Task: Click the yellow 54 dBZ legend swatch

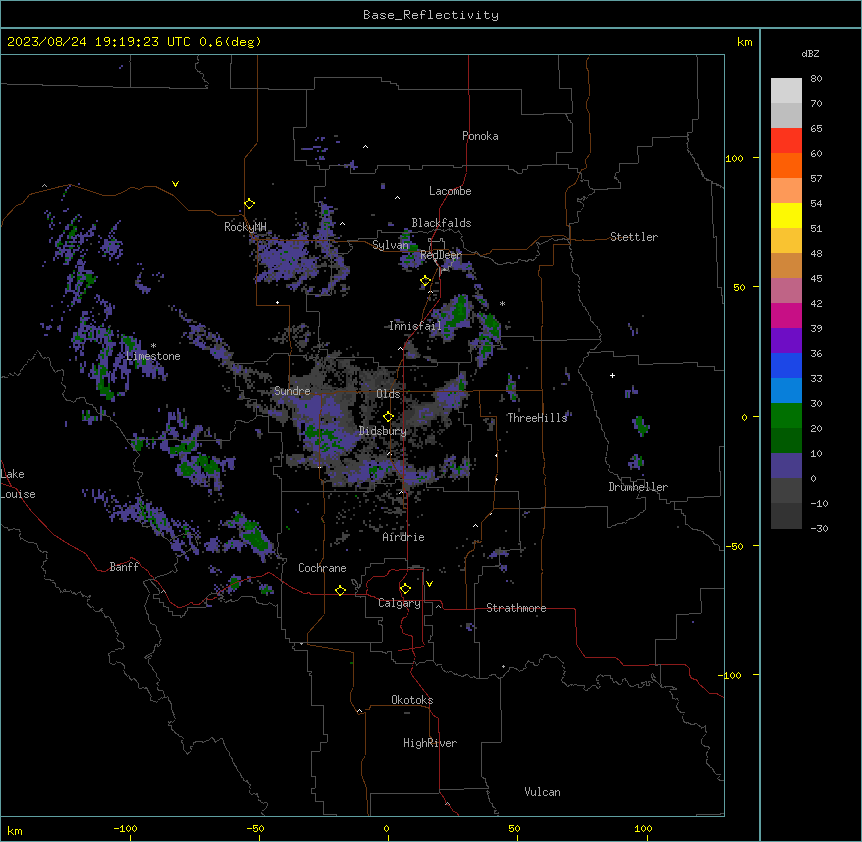Action: click(x=786, y=215)
